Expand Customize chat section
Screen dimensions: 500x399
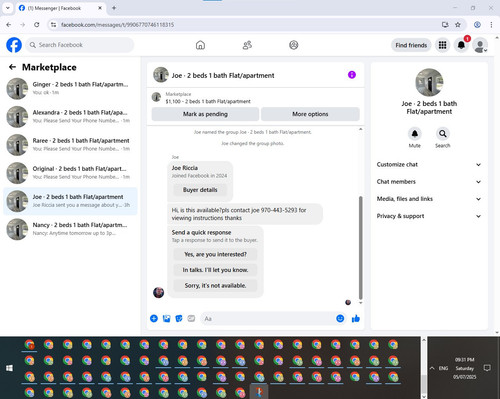(x=429, y=164)
